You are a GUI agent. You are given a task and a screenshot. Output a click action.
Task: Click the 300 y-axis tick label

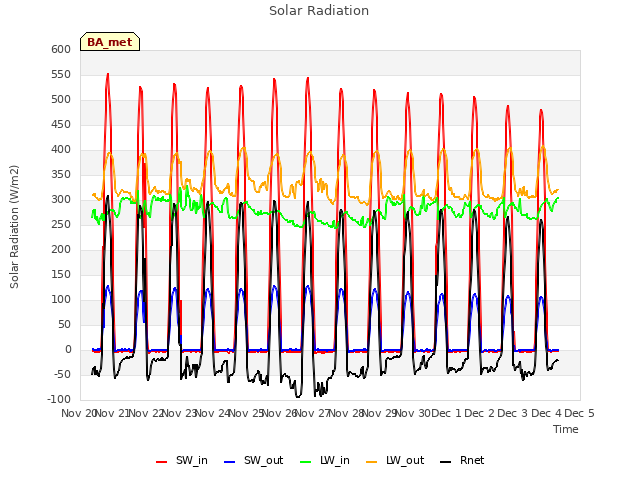pos(61,200)
